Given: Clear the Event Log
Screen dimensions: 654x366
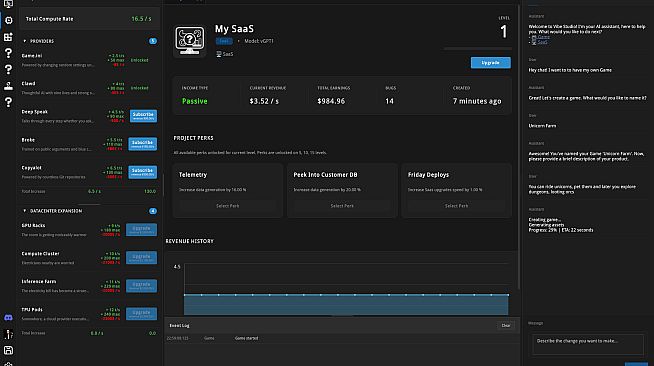Looking at the screenshot, I should [506, 326].
